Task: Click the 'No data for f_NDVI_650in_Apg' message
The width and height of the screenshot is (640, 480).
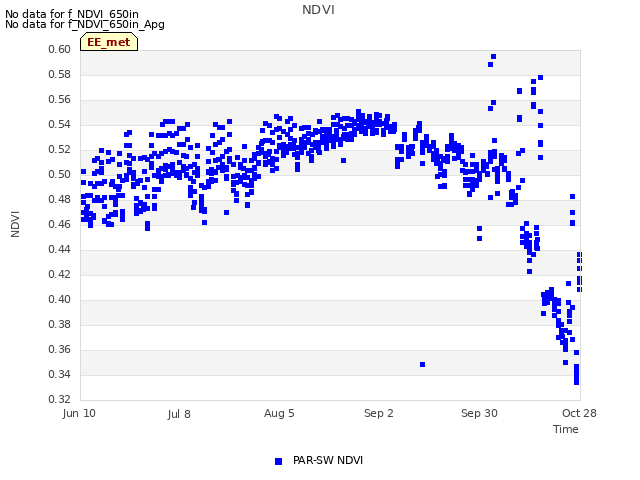Action: pyautogui.click(x=85, y=24)
